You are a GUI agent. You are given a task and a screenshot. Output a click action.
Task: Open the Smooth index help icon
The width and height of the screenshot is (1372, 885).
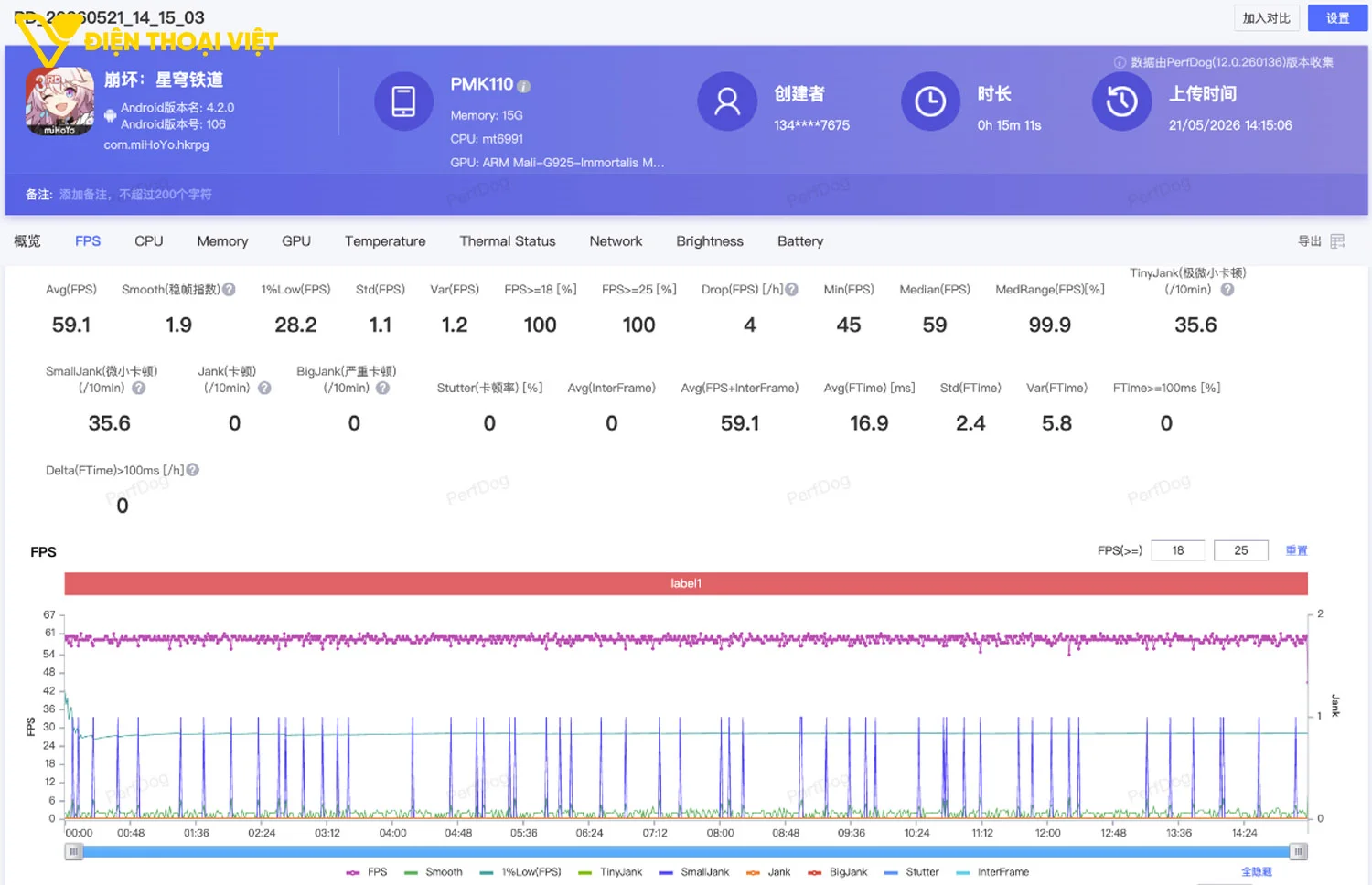coord(229,289)
